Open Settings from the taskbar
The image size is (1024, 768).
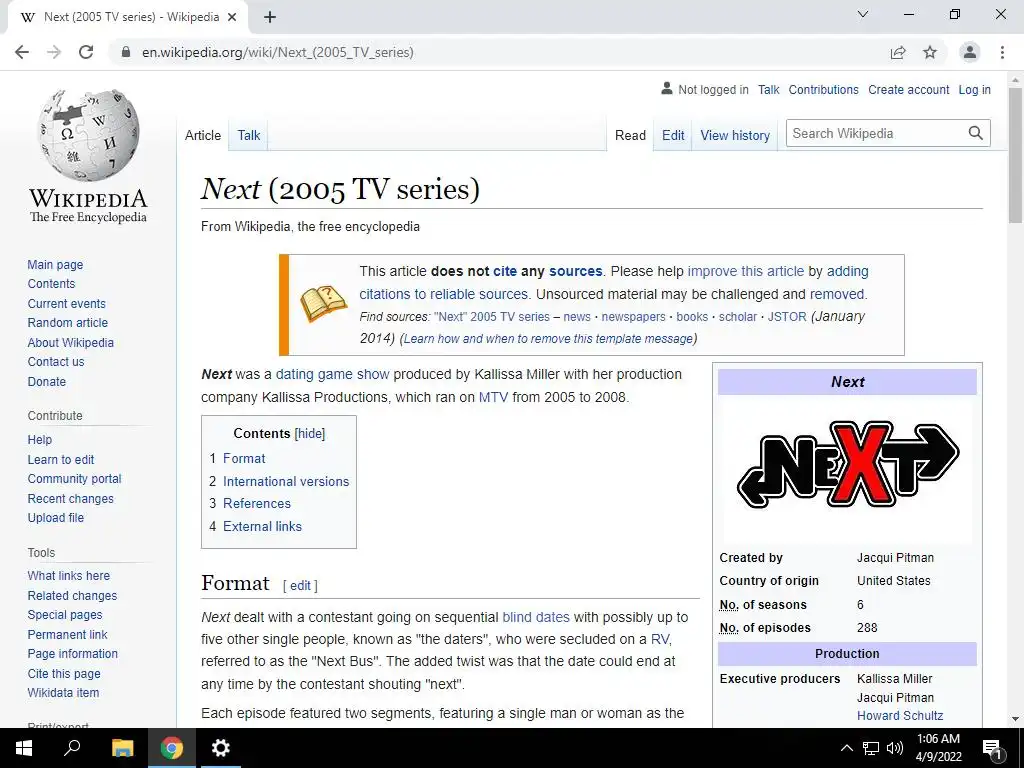(x=221, y=748)
